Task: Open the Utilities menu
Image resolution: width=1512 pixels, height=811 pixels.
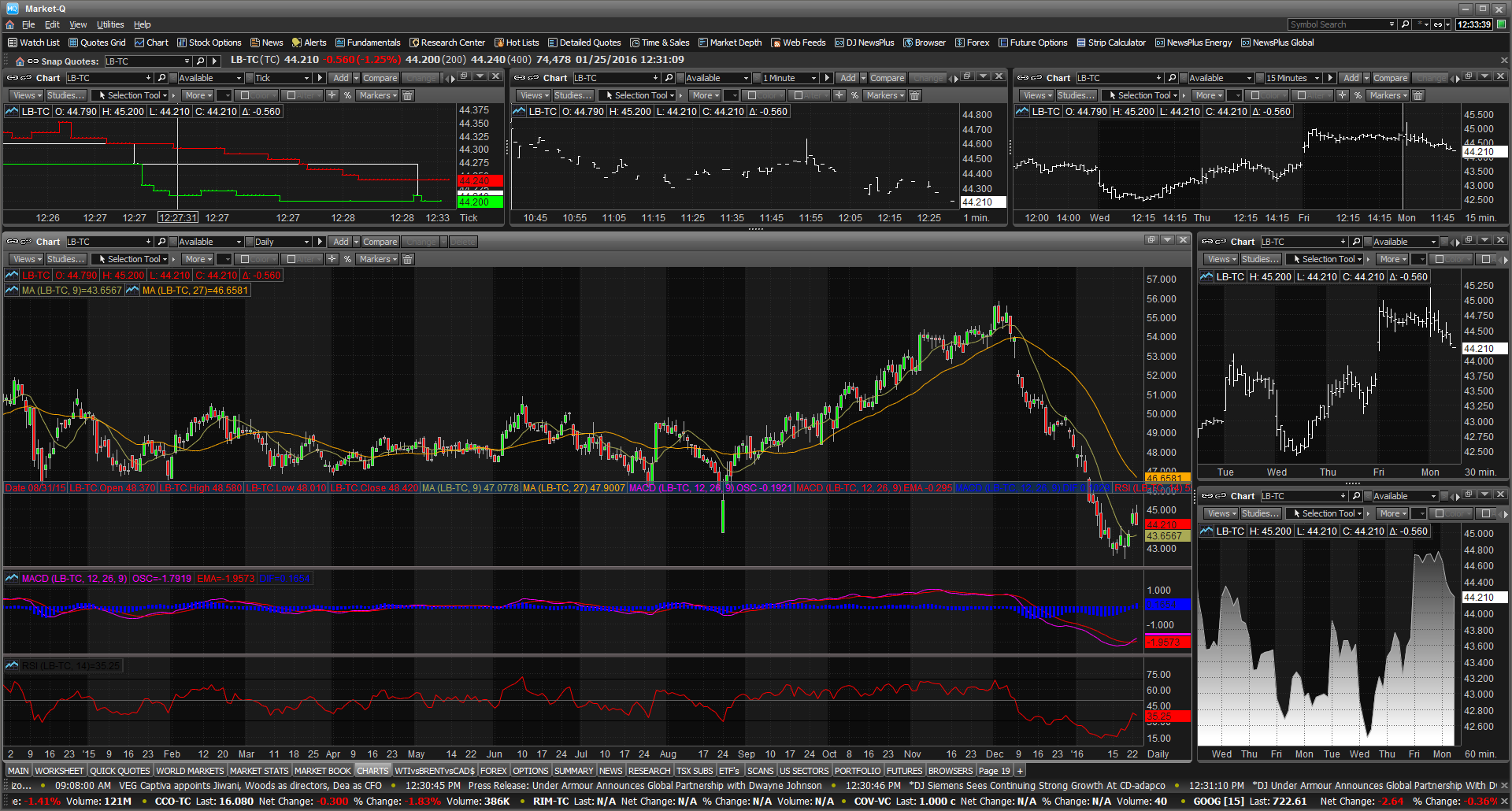Action: click(109, 24)
